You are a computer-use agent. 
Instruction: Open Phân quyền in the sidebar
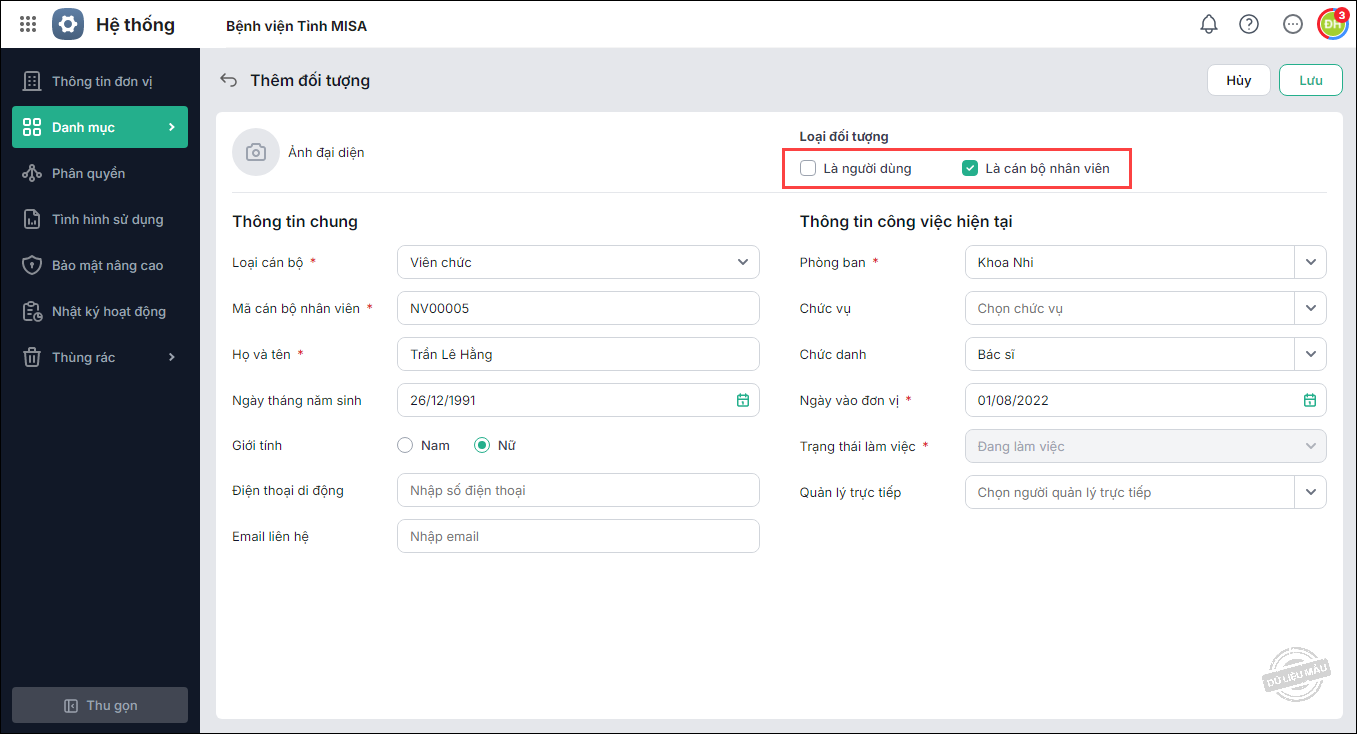click(88, 173)
